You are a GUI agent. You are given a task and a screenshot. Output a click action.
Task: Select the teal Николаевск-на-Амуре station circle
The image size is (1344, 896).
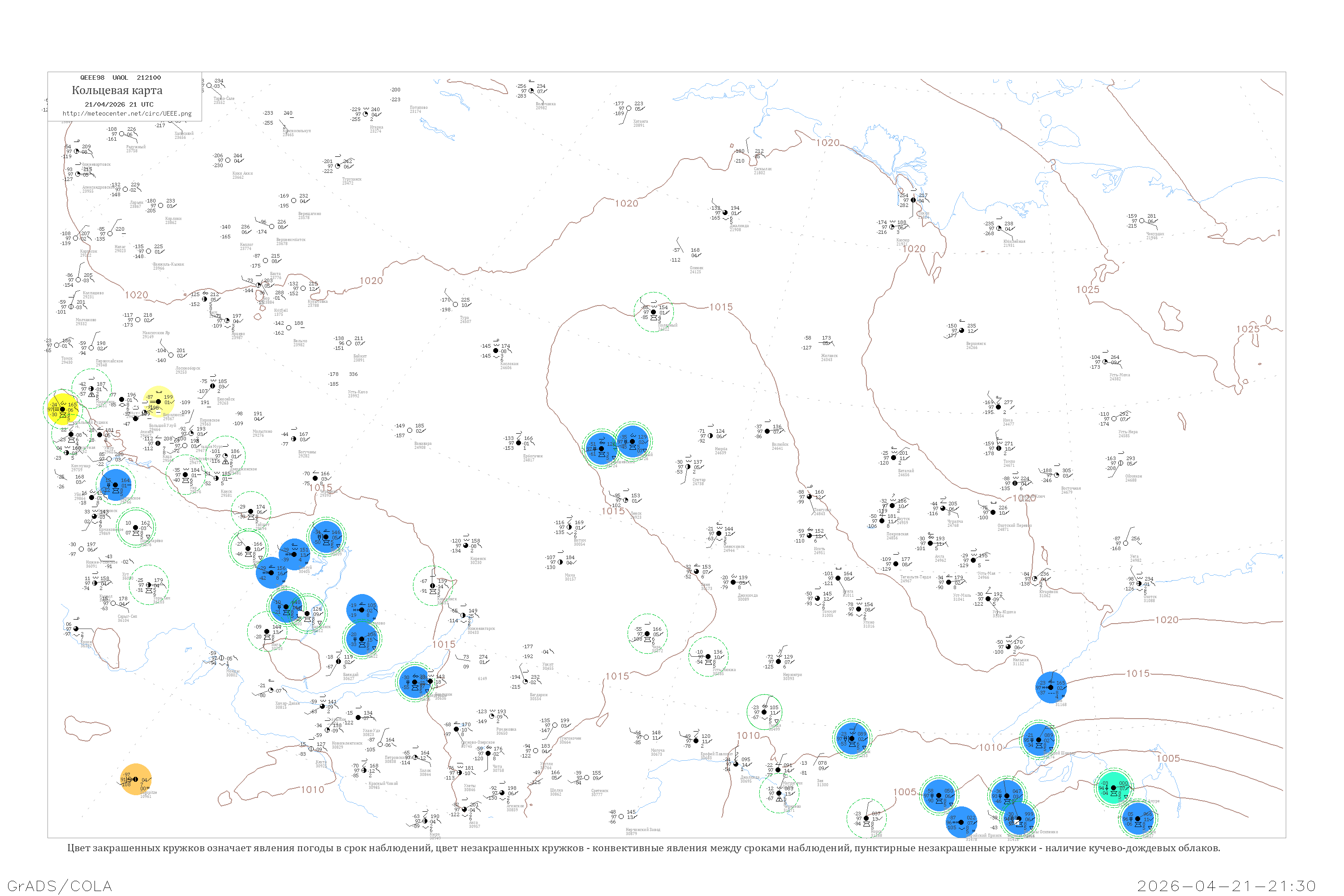point(1113,788)
